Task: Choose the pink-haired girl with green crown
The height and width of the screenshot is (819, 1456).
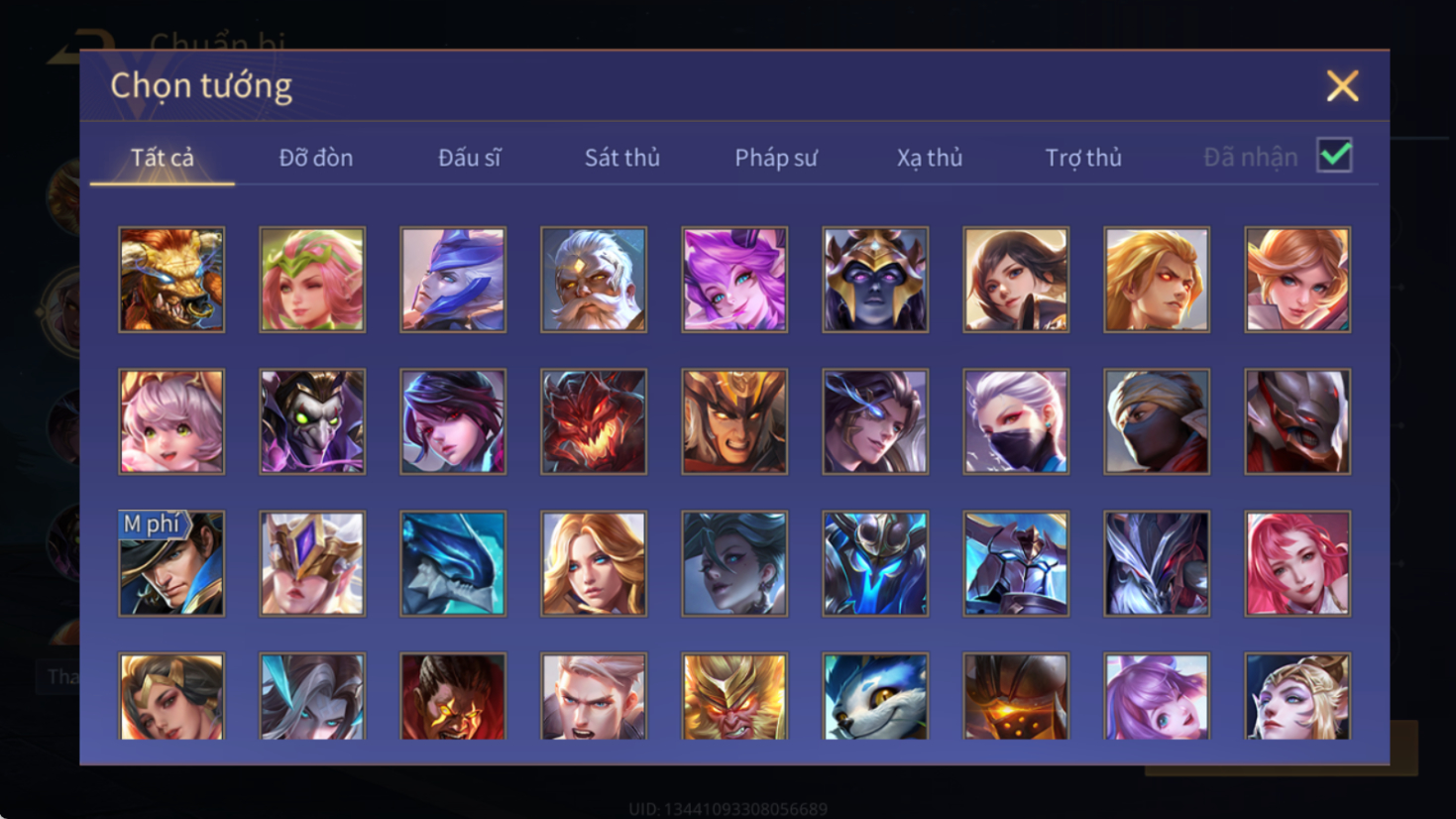Action: pos(312,280)
